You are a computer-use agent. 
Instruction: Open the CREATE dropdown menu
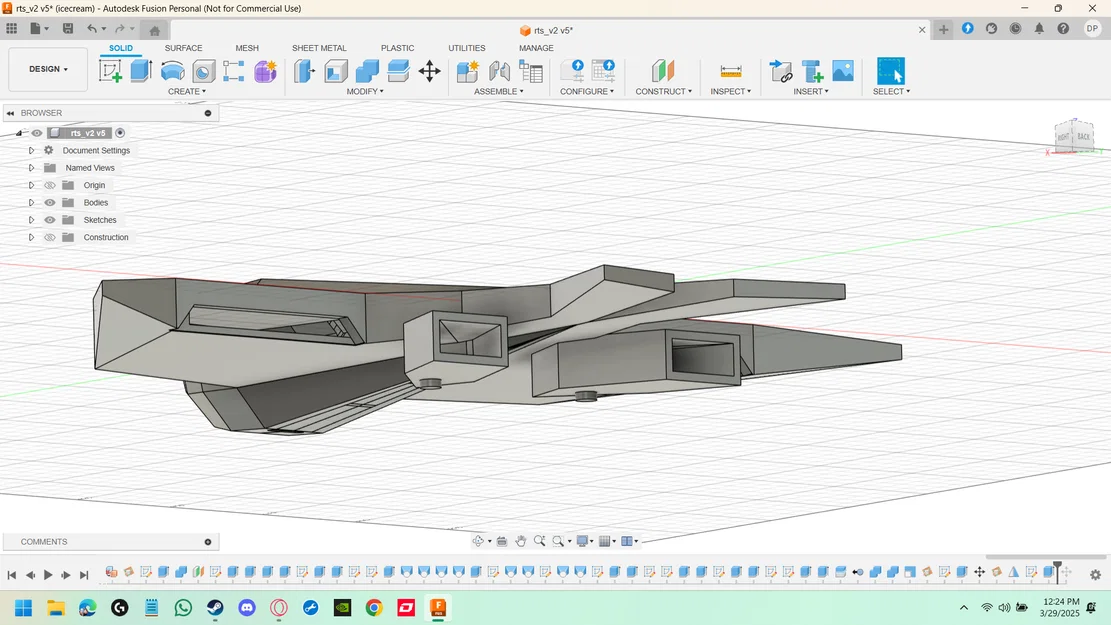pyautogui.click(x=186, y=91)
